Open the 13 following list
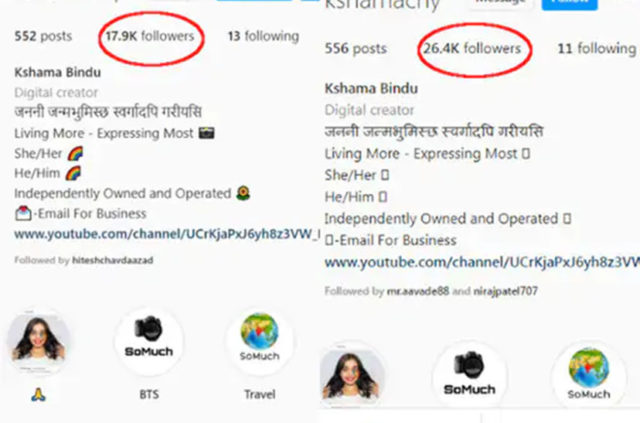This screenshot has height=423, width=640. (x=263, y=36)
